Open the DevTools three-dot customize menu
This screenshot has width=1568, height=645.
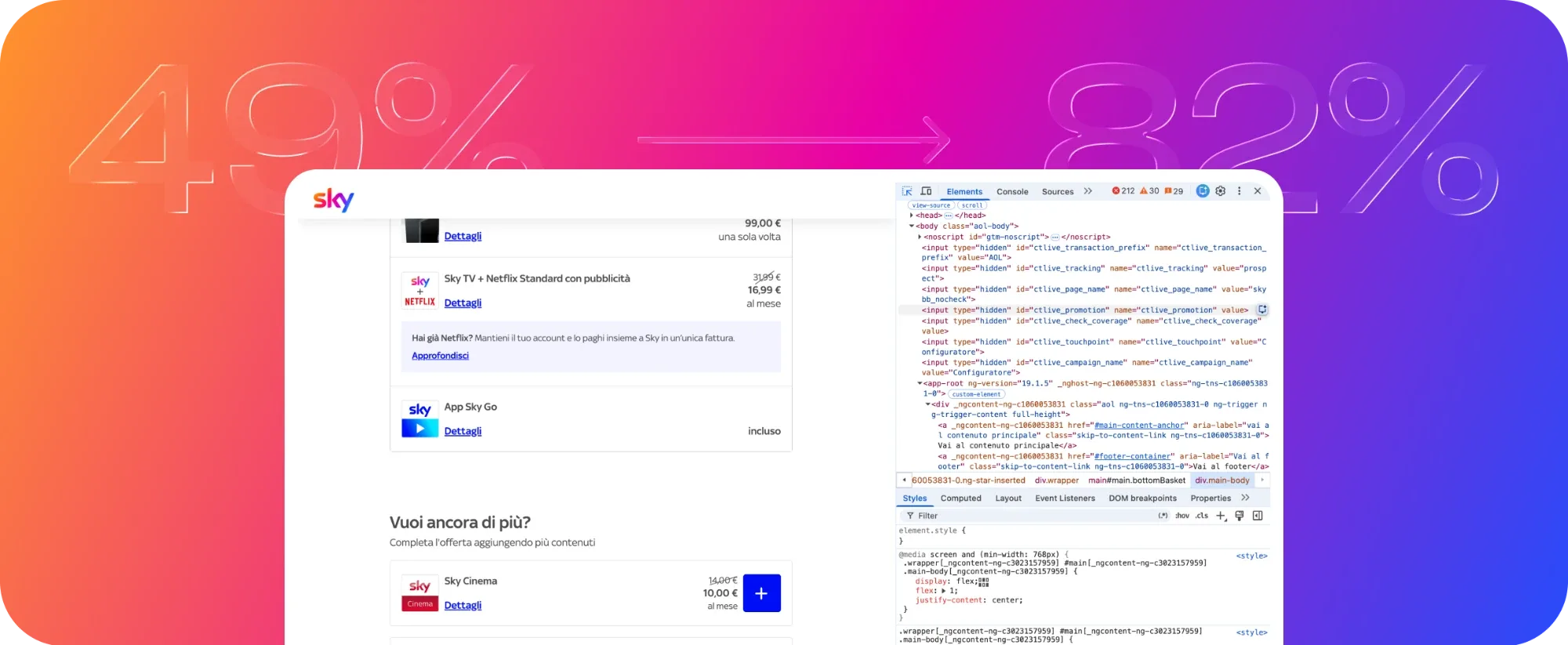pyautogui.click(x=1240, y=191)
